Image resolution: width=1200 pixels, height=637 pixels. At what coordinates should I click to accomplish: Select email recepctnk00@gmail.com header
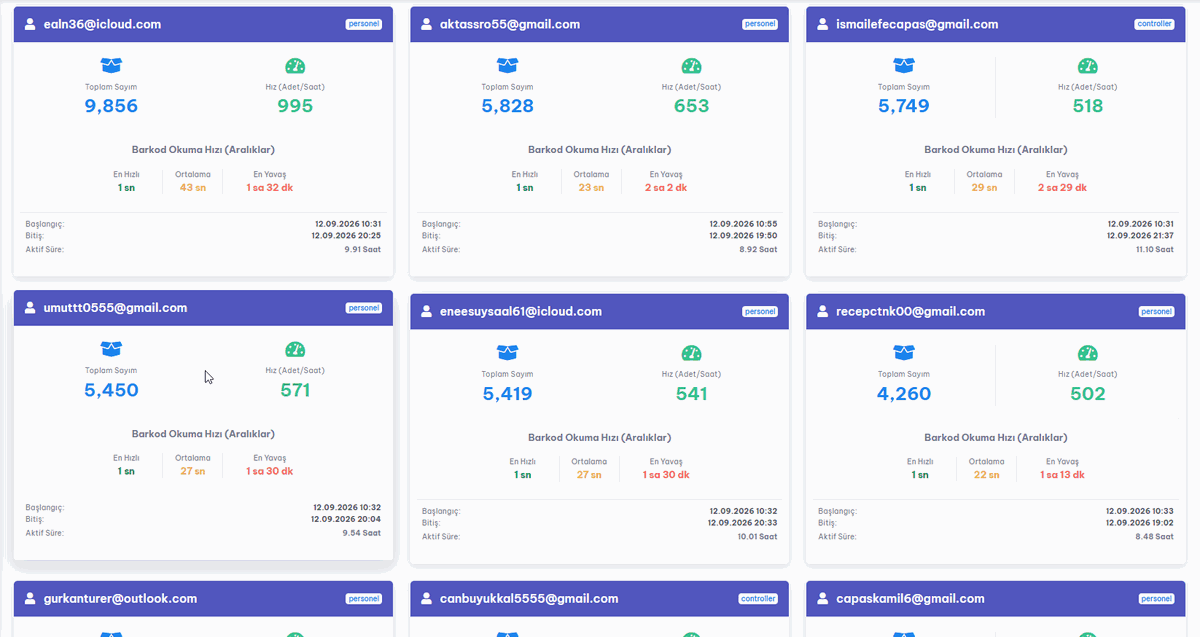pyautogui.click(x=910, y=311)
